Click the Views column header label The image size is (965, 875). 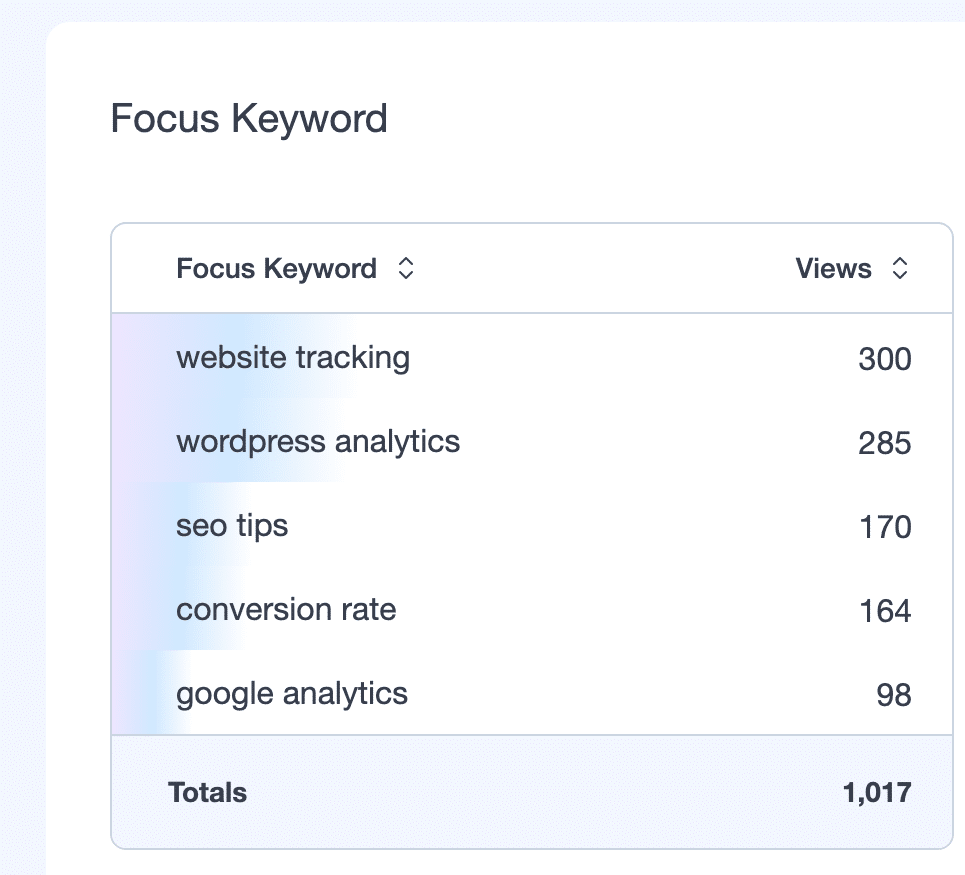point(833,268)
